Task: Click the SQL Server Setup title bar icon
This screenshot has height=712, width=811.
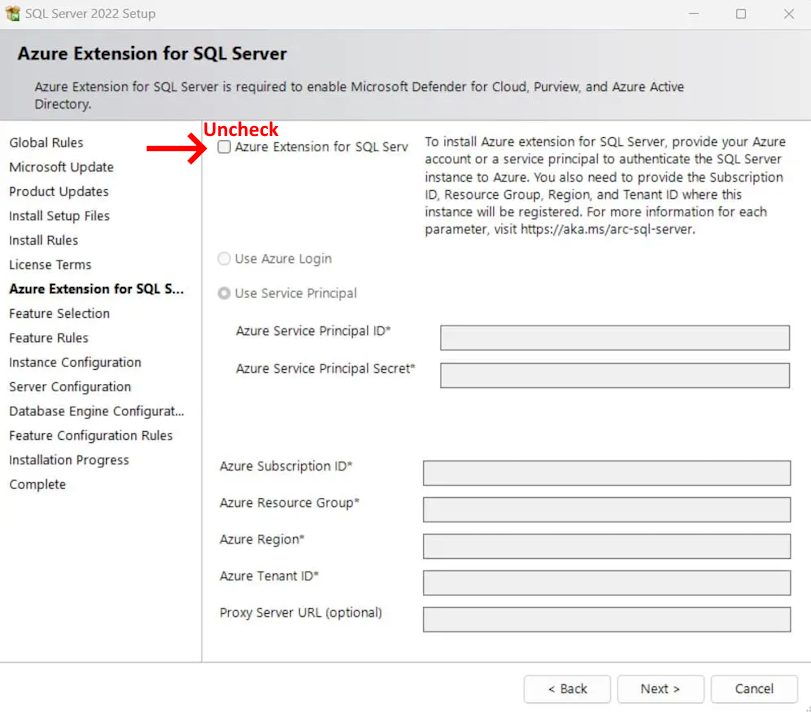Action: point(13,14)
